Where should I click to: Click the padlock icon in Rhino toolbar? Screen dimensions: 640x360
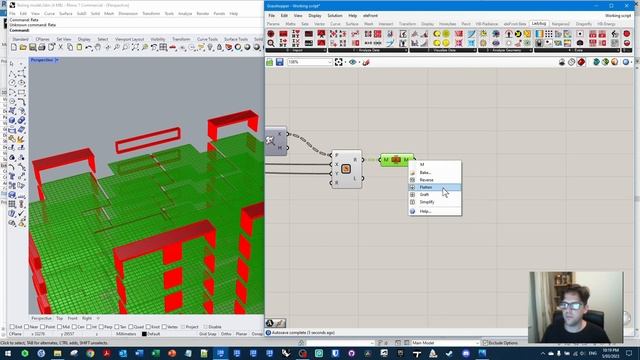(219, 47)
